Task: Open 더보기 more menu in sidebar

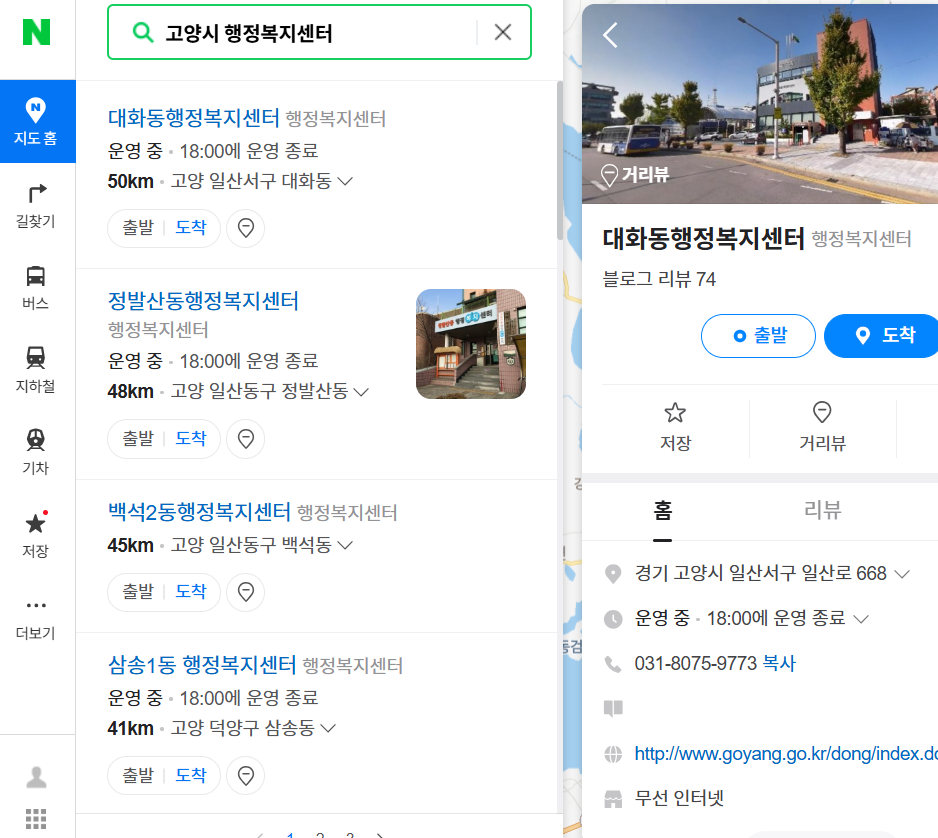Action: [36, 619]
